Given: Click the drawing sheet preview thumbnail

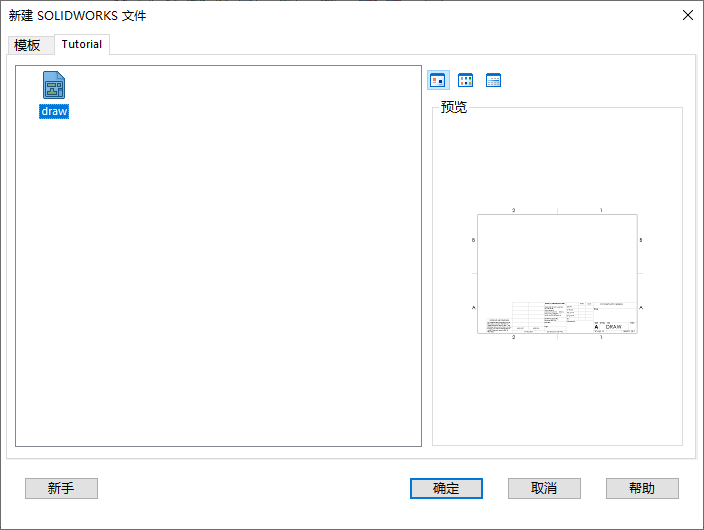Looking at the screenshot, I should (557, 274).
